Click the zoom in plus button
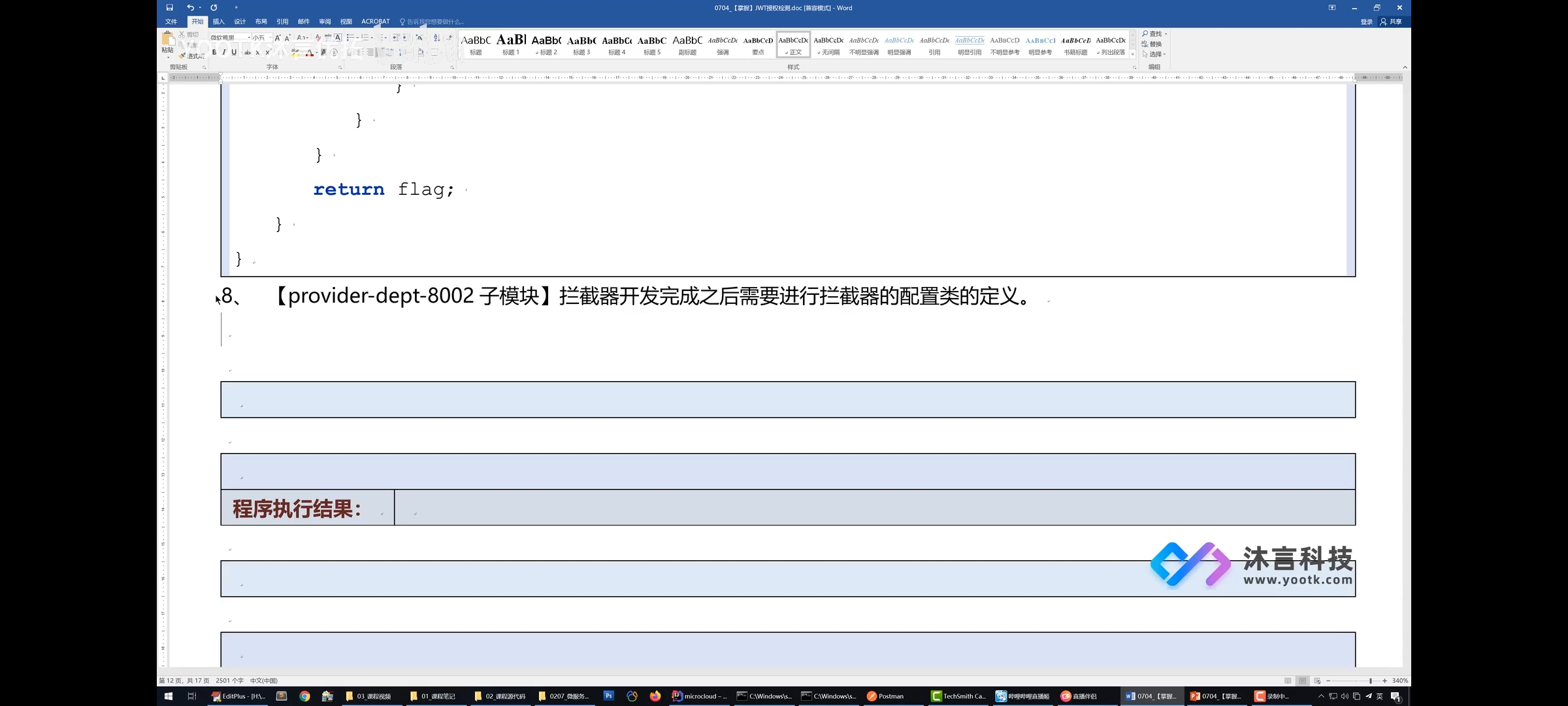Viewport: 1568px width, 706px height. pos(1384,681)
